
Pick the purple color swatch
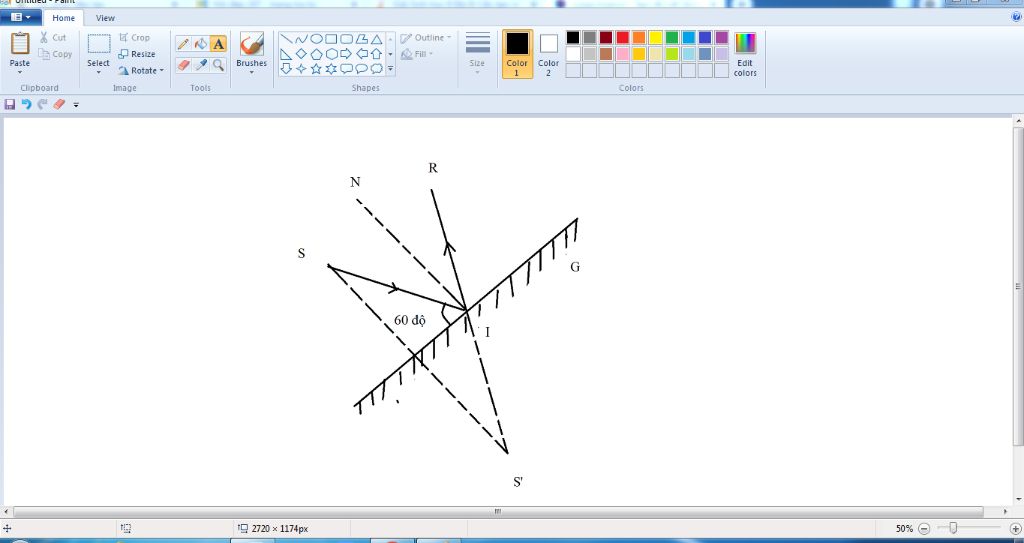tap(721, 37)
